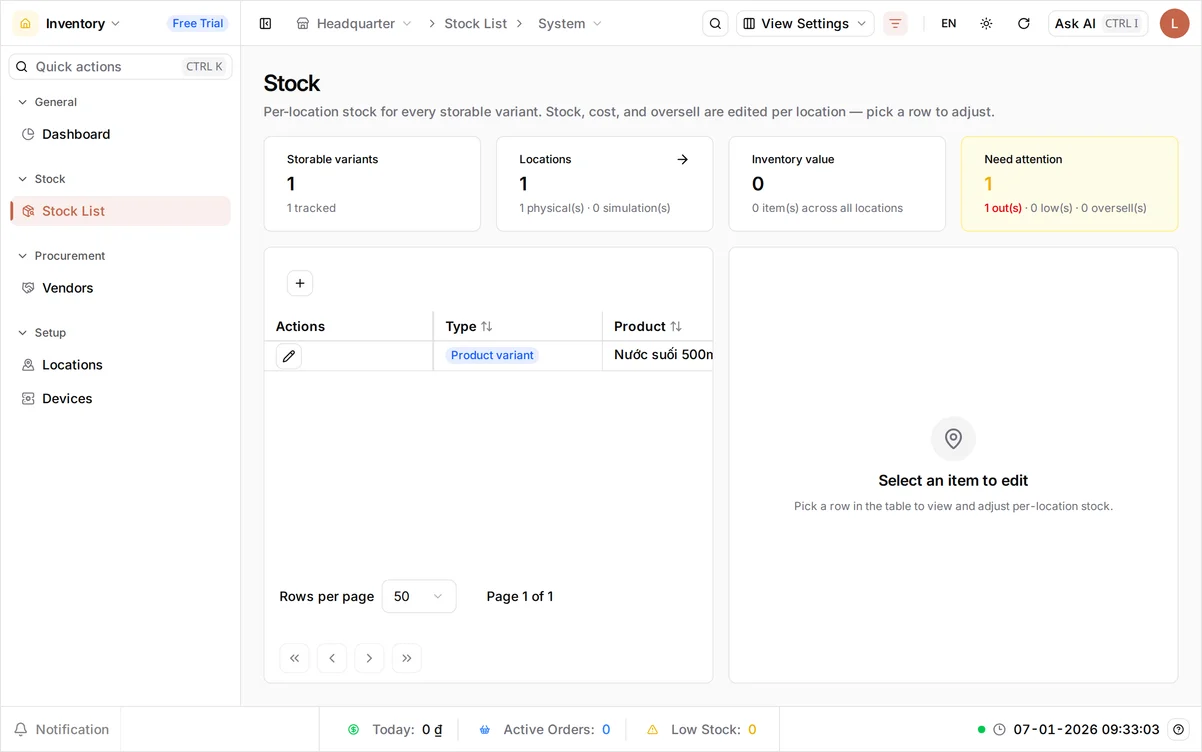The image size is (1202, 752).
Task: Click the 07-01-2026 date time text
Action: point(1086,729)
